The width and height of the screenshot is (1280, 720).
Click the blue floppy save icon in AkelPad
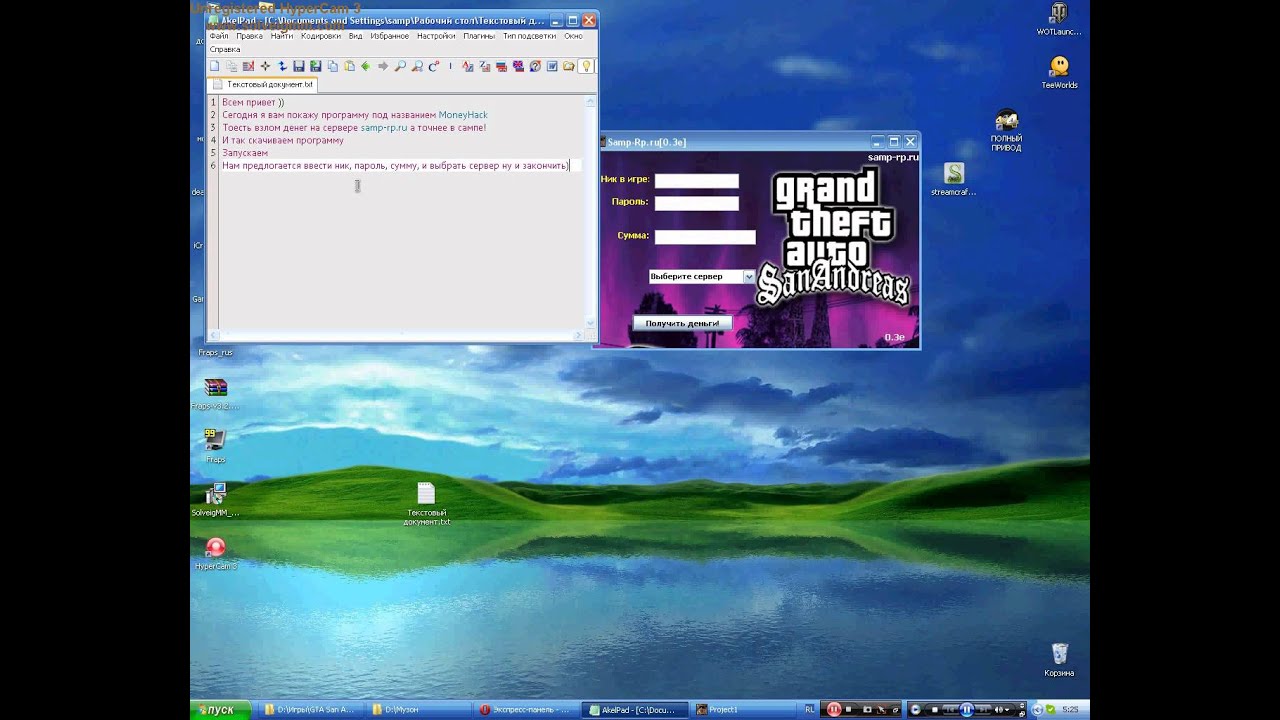tap(299, 66)
